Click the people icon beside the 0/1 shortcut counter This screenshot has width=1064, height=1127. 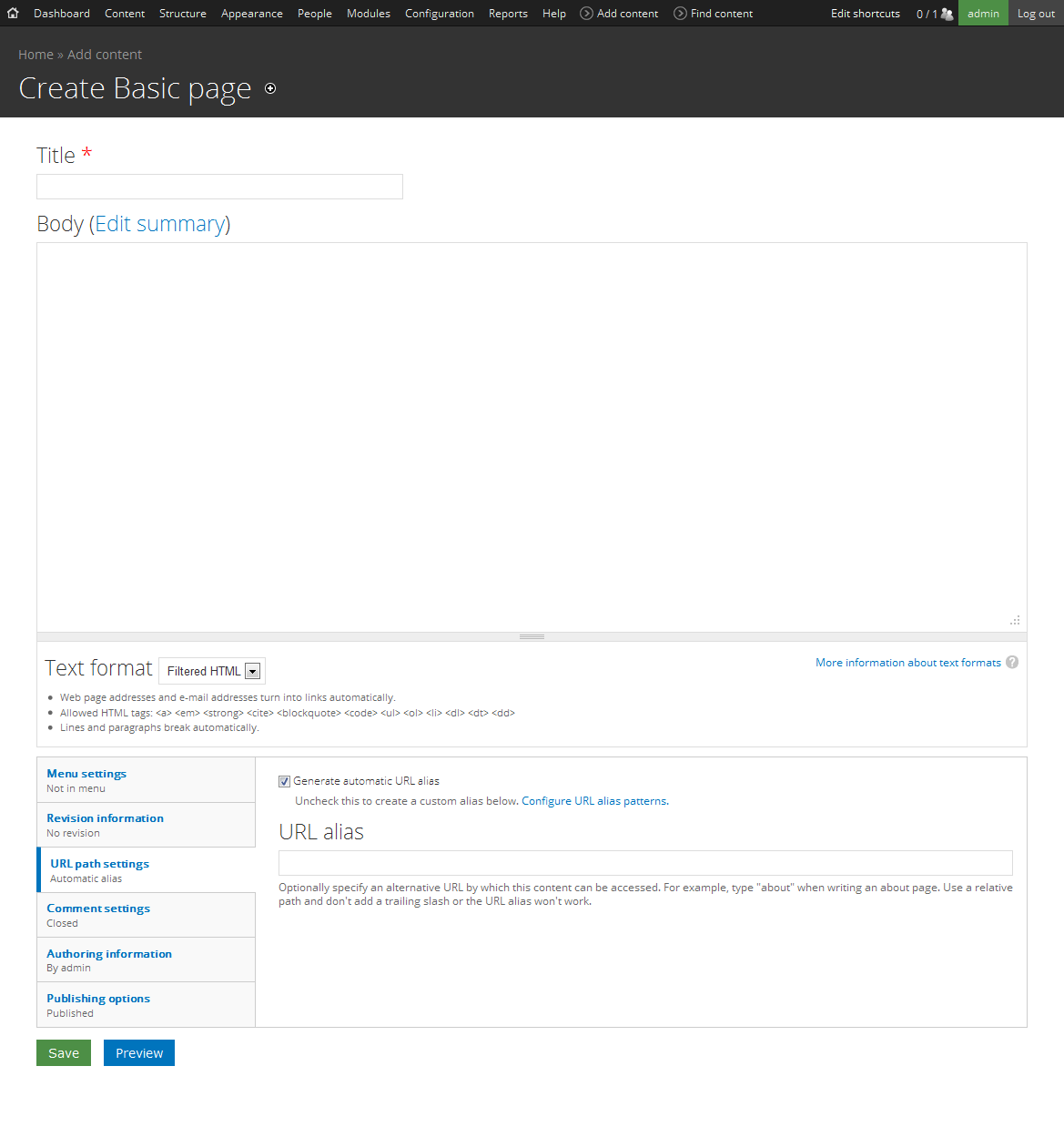click(x=948, y=13)
